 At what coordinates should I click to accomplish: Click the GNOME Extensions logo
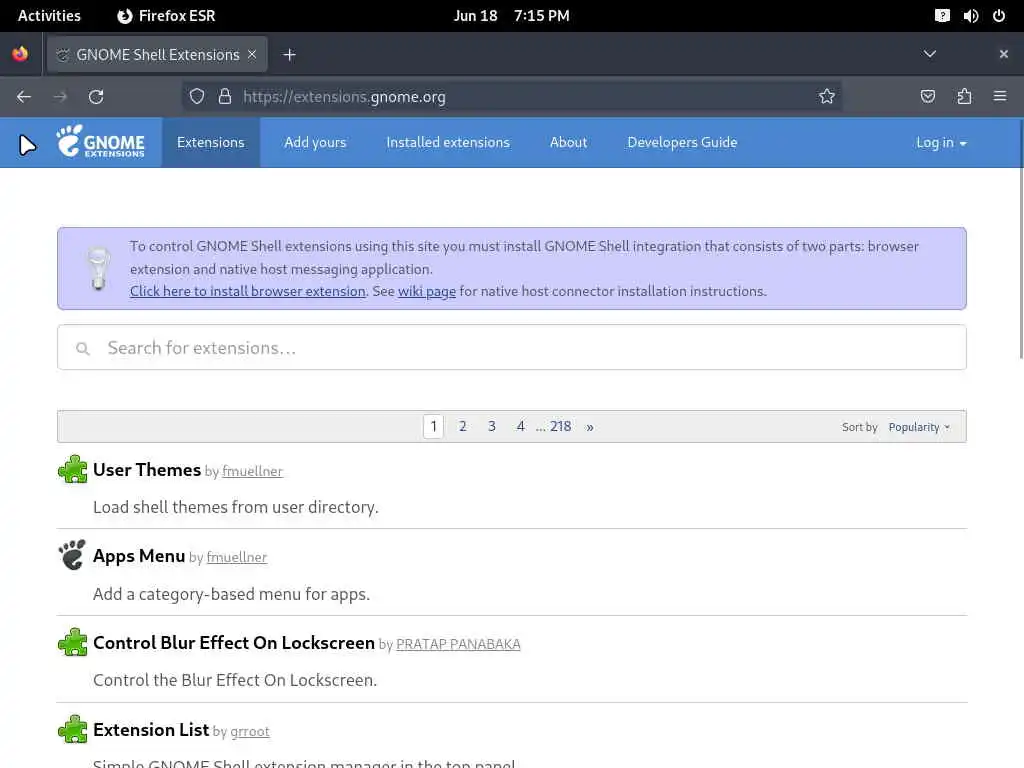(x=101, y=142)
